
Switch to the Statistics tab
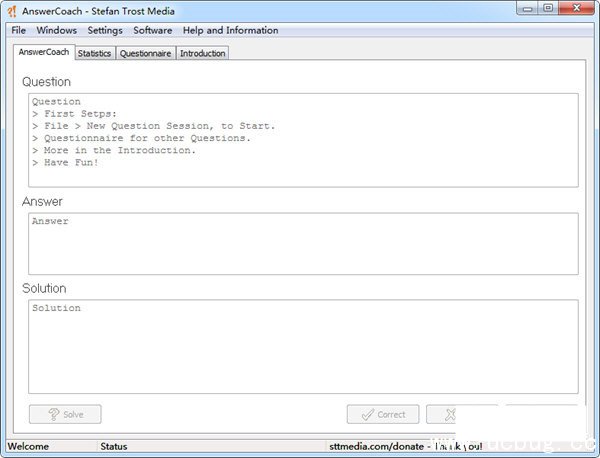point(94,53)
